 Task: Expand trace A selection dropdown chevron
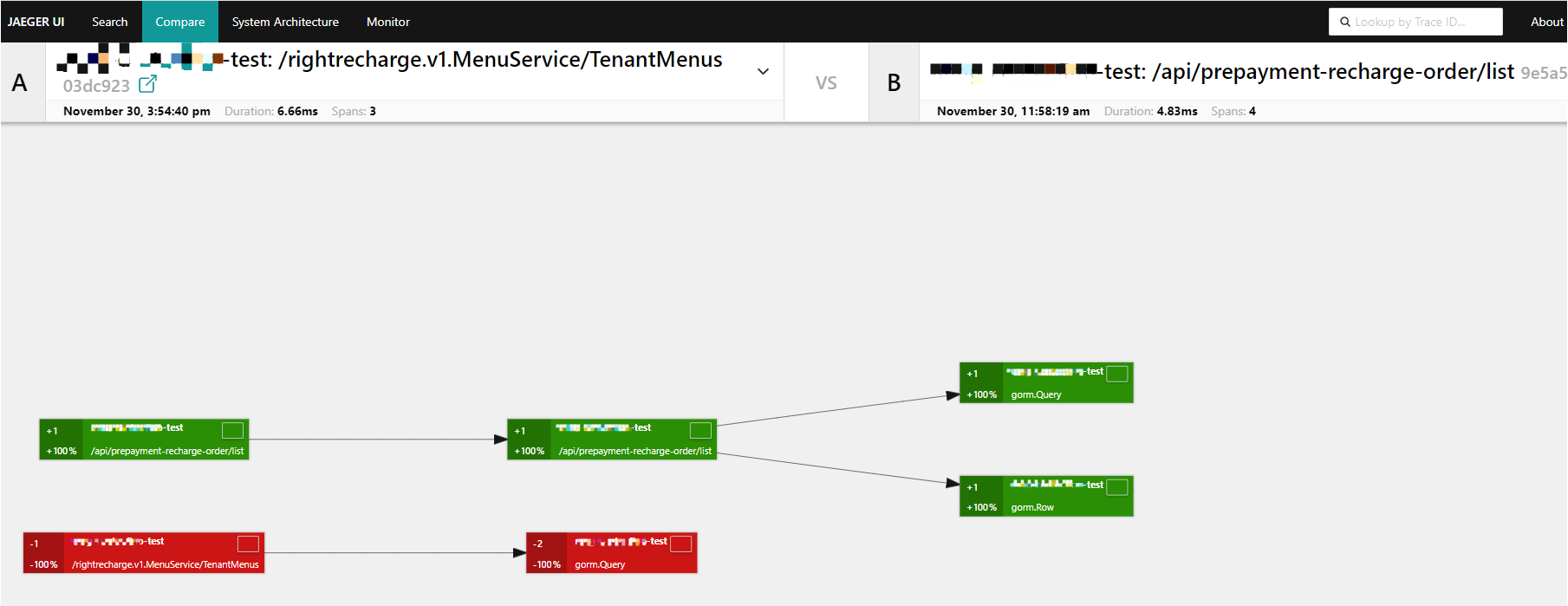[x=763, y=71]
